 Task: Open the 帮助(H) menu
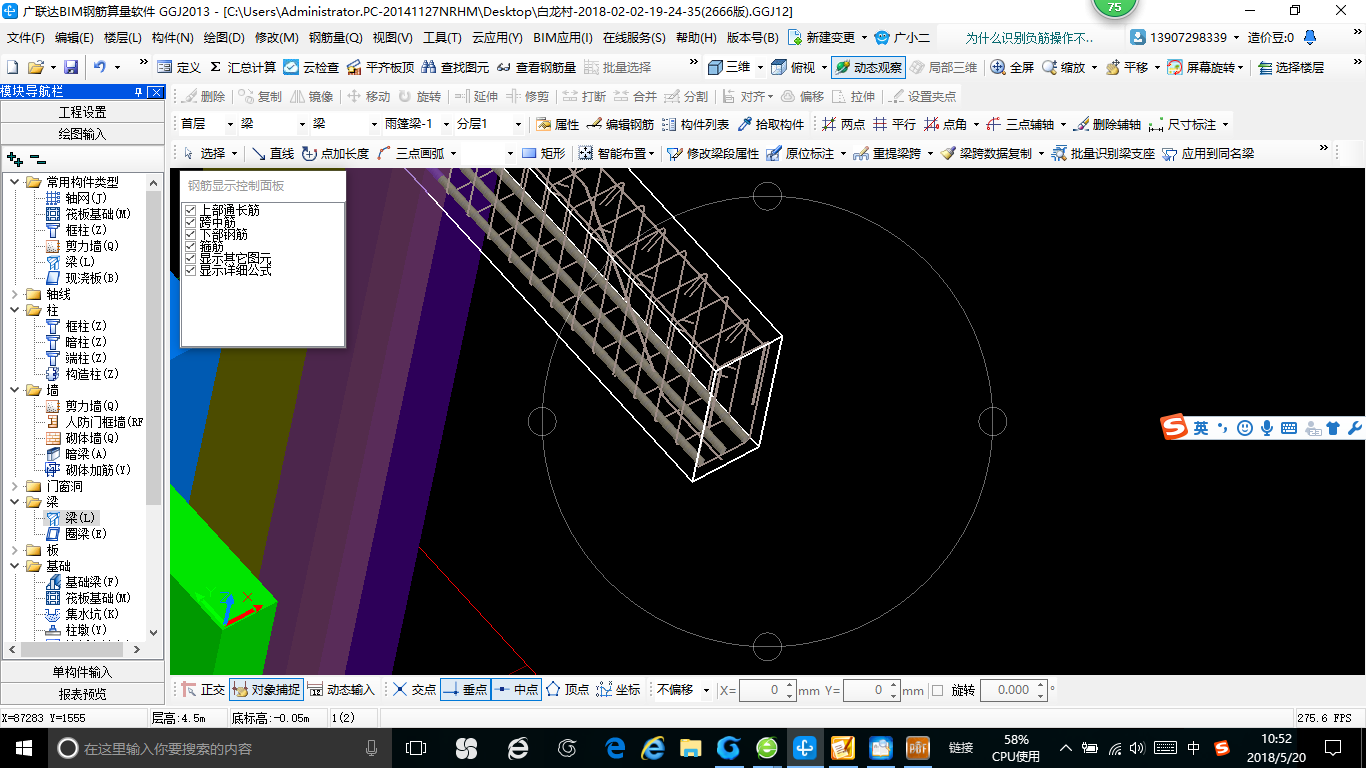696,38
